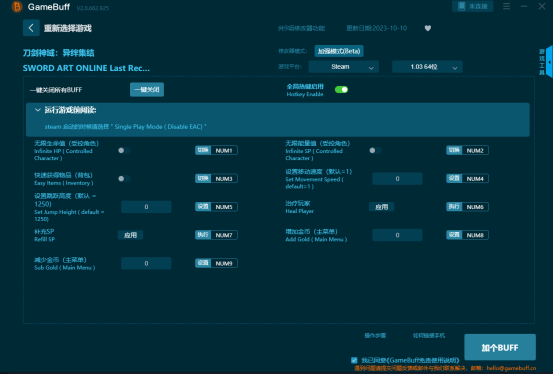Select the enhanced mode (Beta) tab
The height and width of the screenshot is (374, 554).
(339, 51)
